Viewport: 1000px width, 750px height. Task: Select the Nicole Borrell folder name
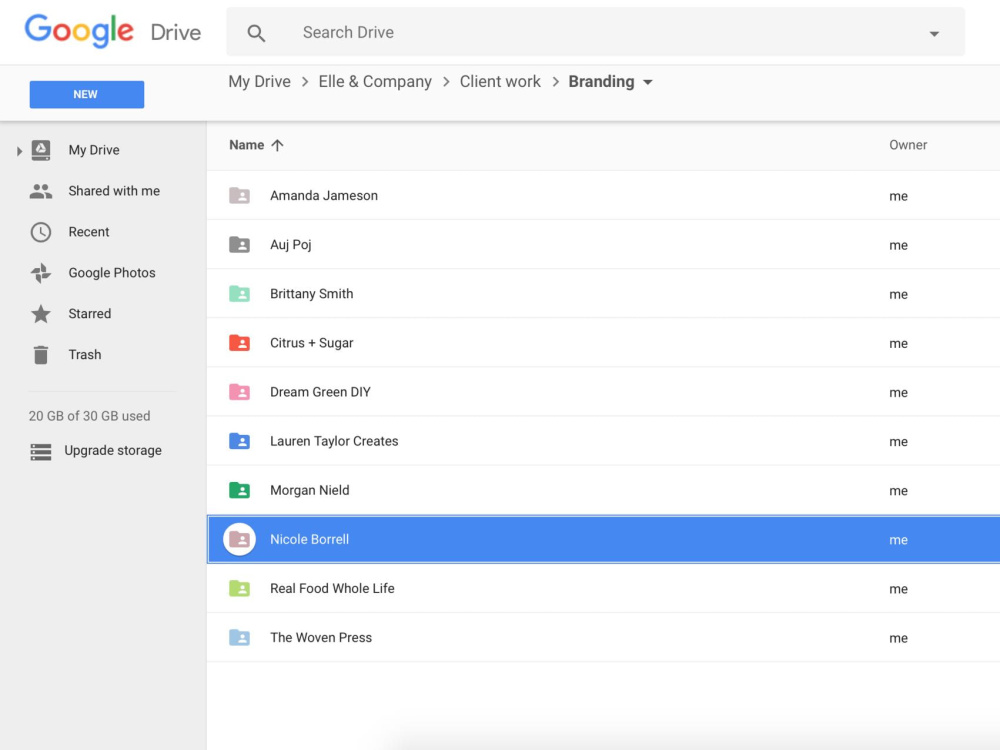coord(309,539)
